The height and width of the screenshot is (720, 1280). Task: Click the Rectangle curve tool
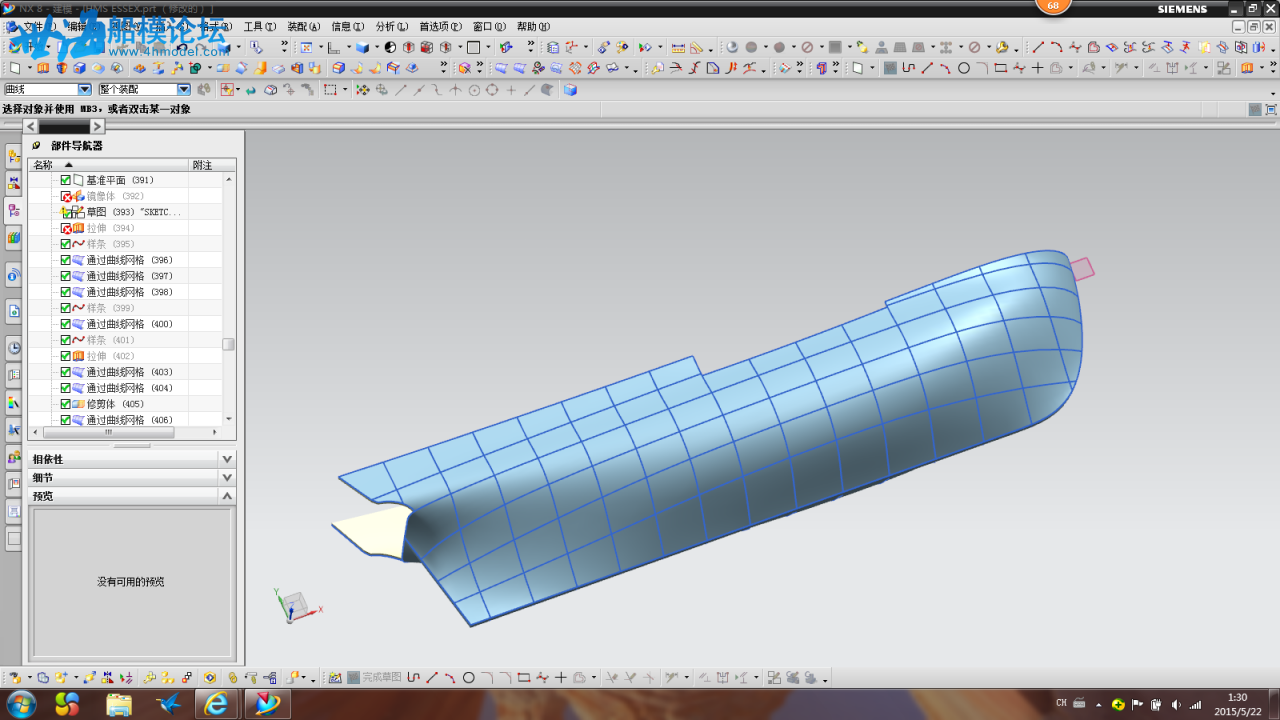(1000, 68)
